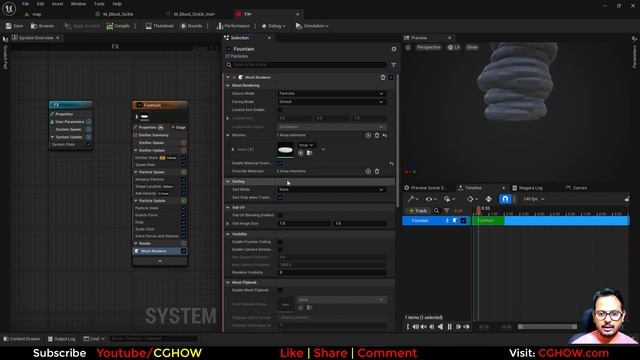The width and height of the screenshot is (640, 360).
Task: Toggle Sub UV Blending Enabled checkbox
Action: coord(280,215)
